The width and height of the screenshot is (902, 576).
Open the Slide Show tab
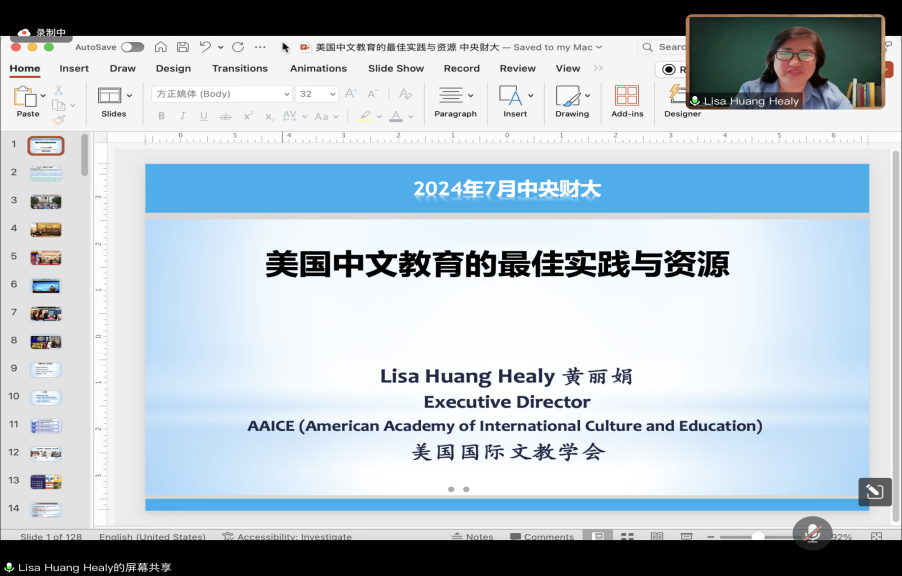tap(395, 68)
